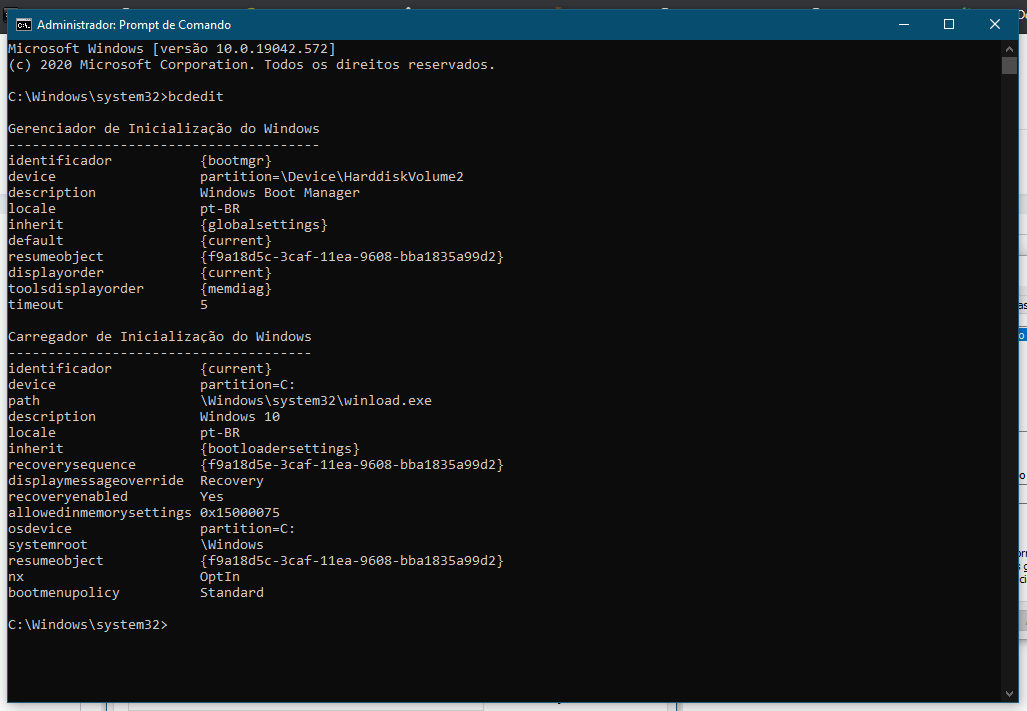Click the vertical scrollbar thumb

[x=1009, y=65]
